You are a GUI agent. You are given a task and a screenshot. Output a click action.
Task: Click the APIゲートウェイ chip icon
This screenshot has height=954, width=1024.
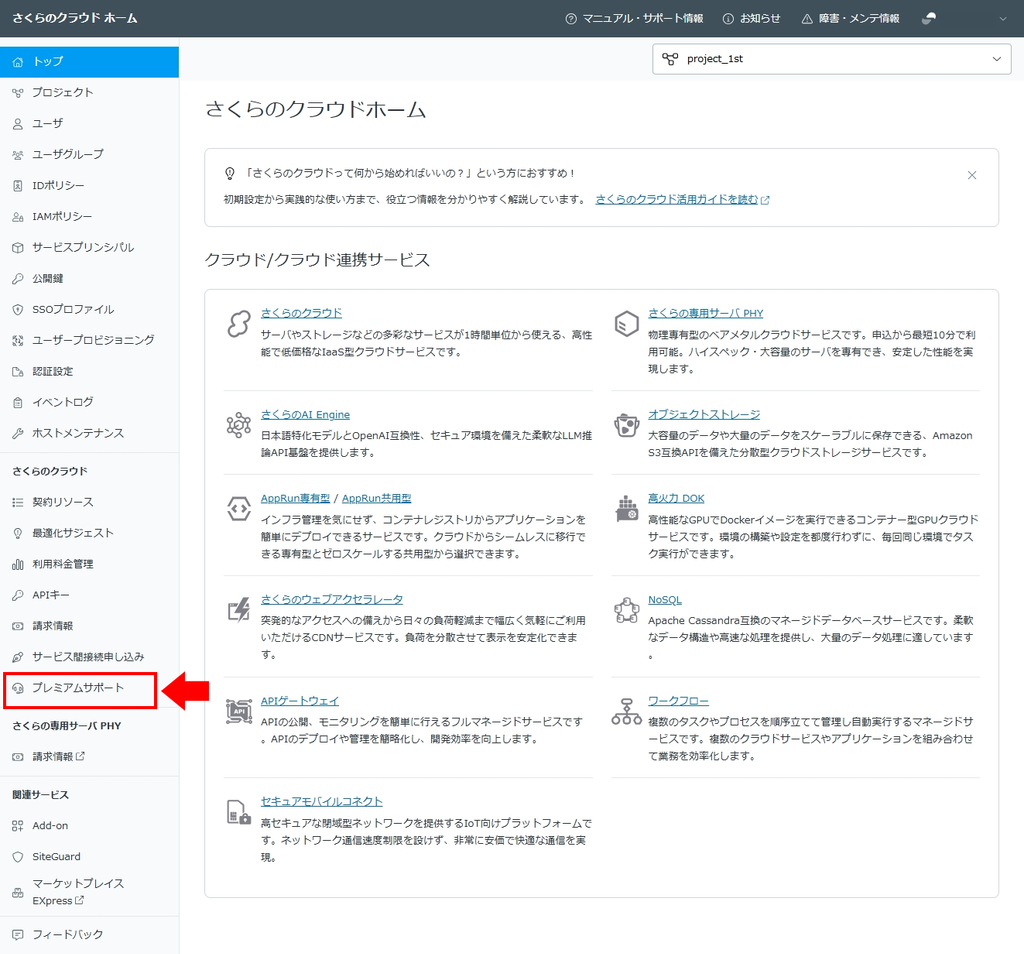[x=239, y=711]
